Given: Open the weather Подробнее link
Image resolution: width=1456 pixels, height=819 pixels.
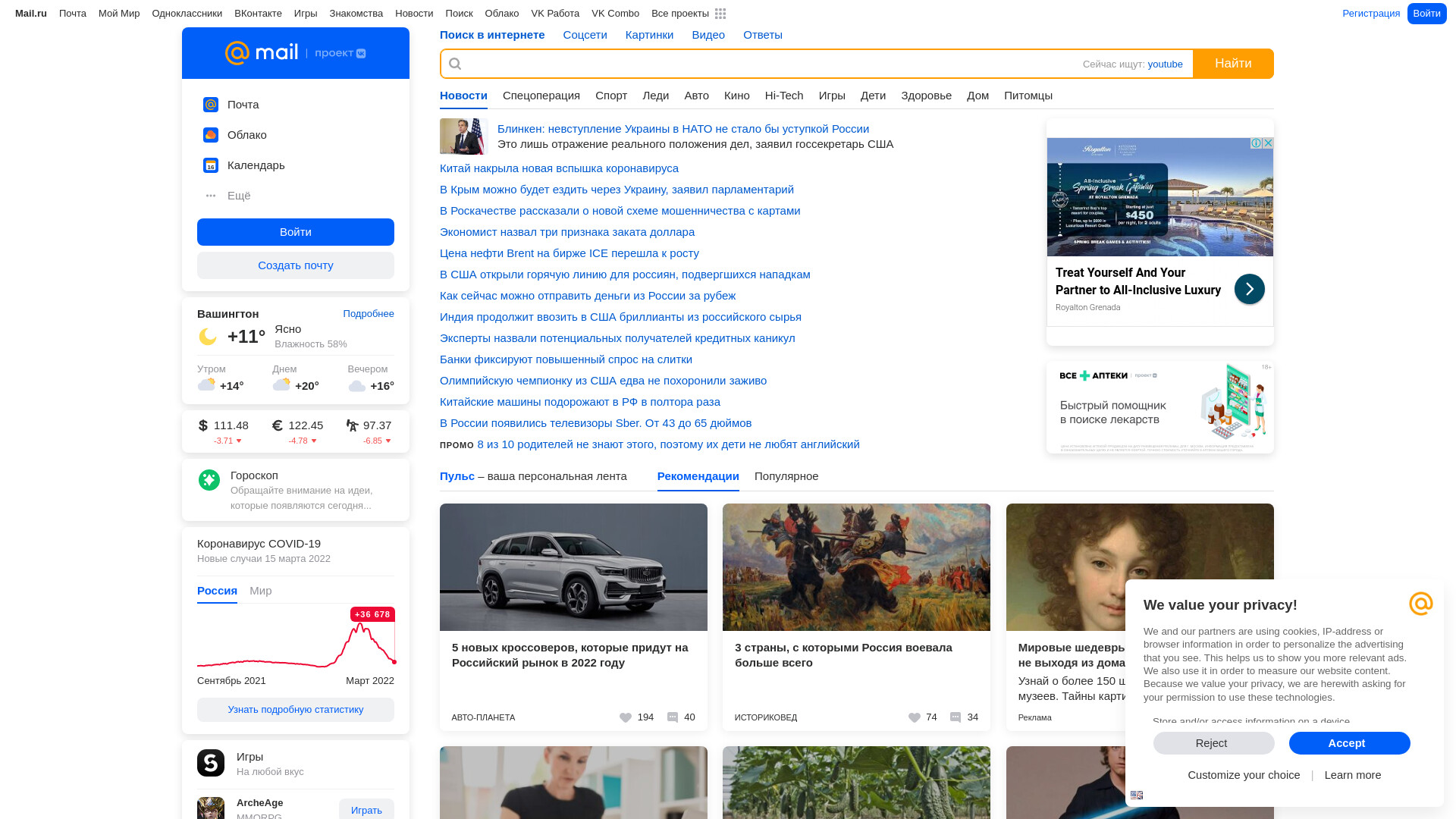Looking at the screenshot, I should pyautogui.click(x=369, y=314).
